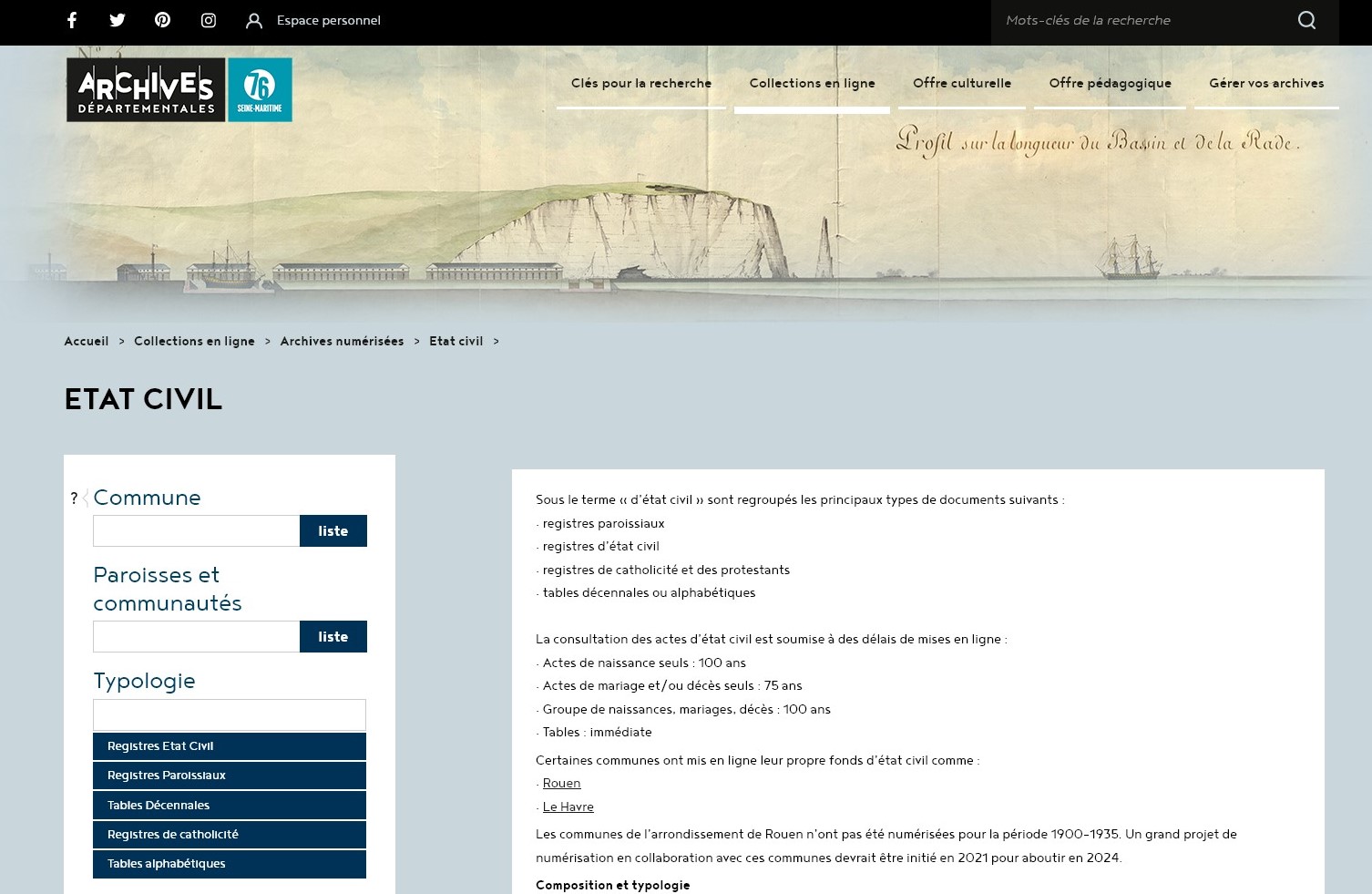Show the Commune liste
This screenshot has height=894, width=1372.
(333, 531)
